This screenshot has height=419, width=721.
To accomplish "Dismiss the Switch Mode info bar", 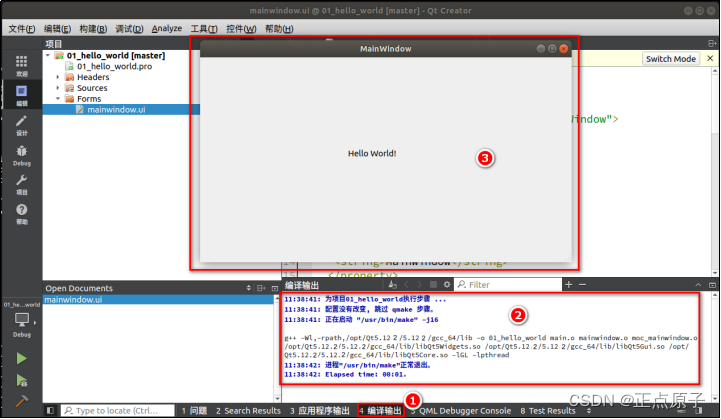I will [x=710, y=58].
